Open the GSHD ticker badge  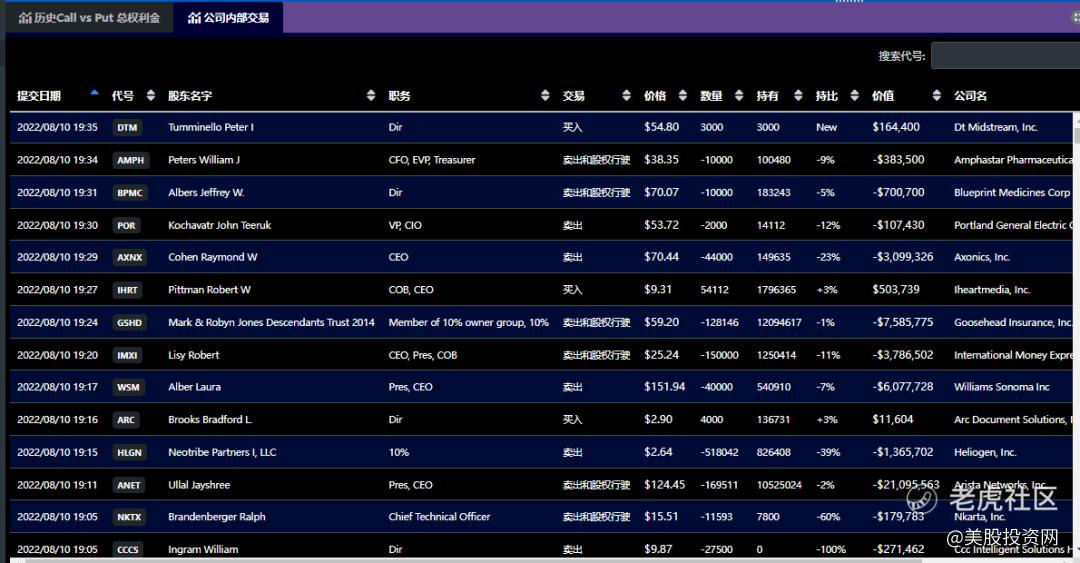coord(129,323)
